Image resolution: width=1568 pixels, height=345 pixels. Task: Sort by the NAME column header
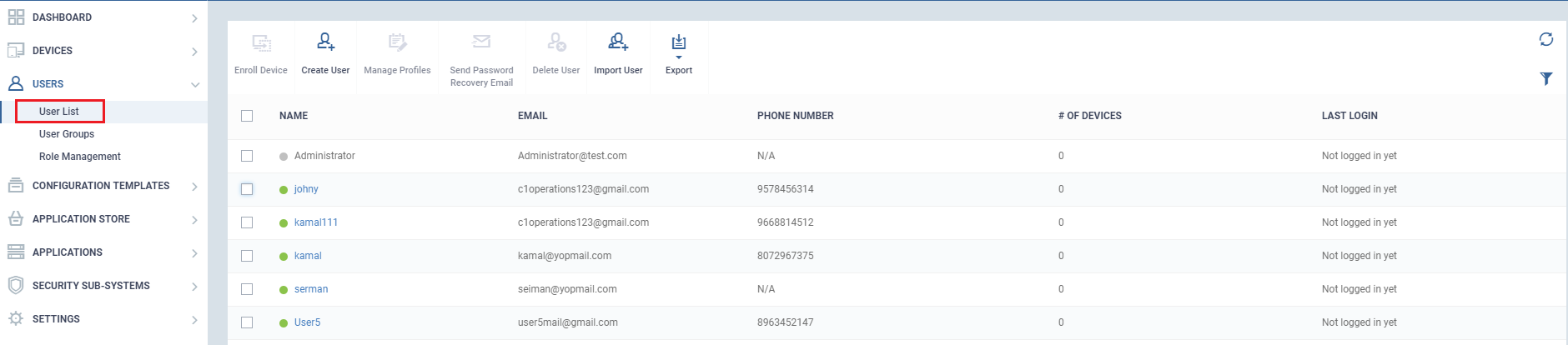294,116
